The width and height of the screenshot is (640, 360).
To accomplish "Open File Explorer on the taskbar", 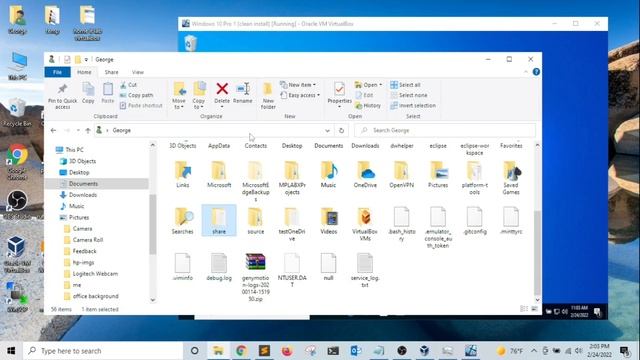I will (218, 351).
